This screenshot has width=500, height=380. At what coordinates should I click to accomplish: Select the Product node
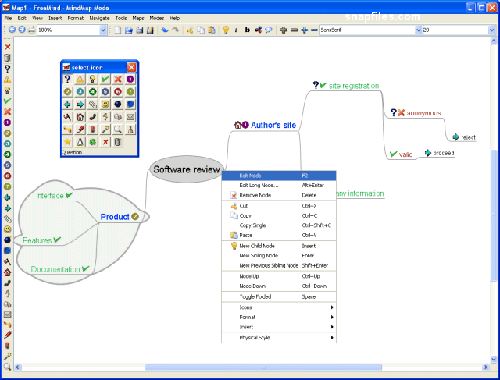[115, 217]
